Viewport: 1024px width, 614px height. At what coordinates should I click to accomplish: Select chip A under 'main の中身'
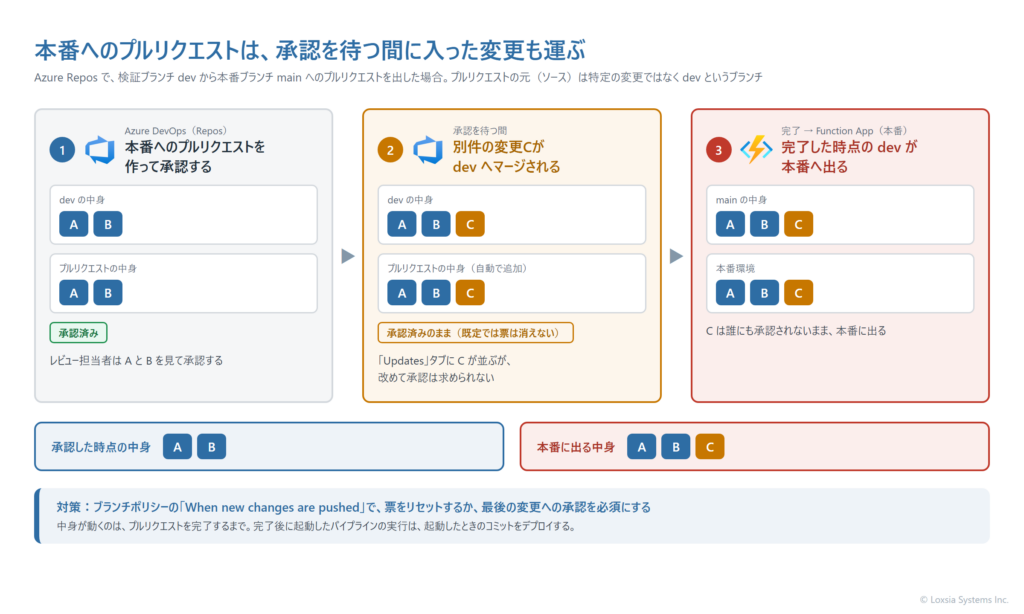click(730, 224)
